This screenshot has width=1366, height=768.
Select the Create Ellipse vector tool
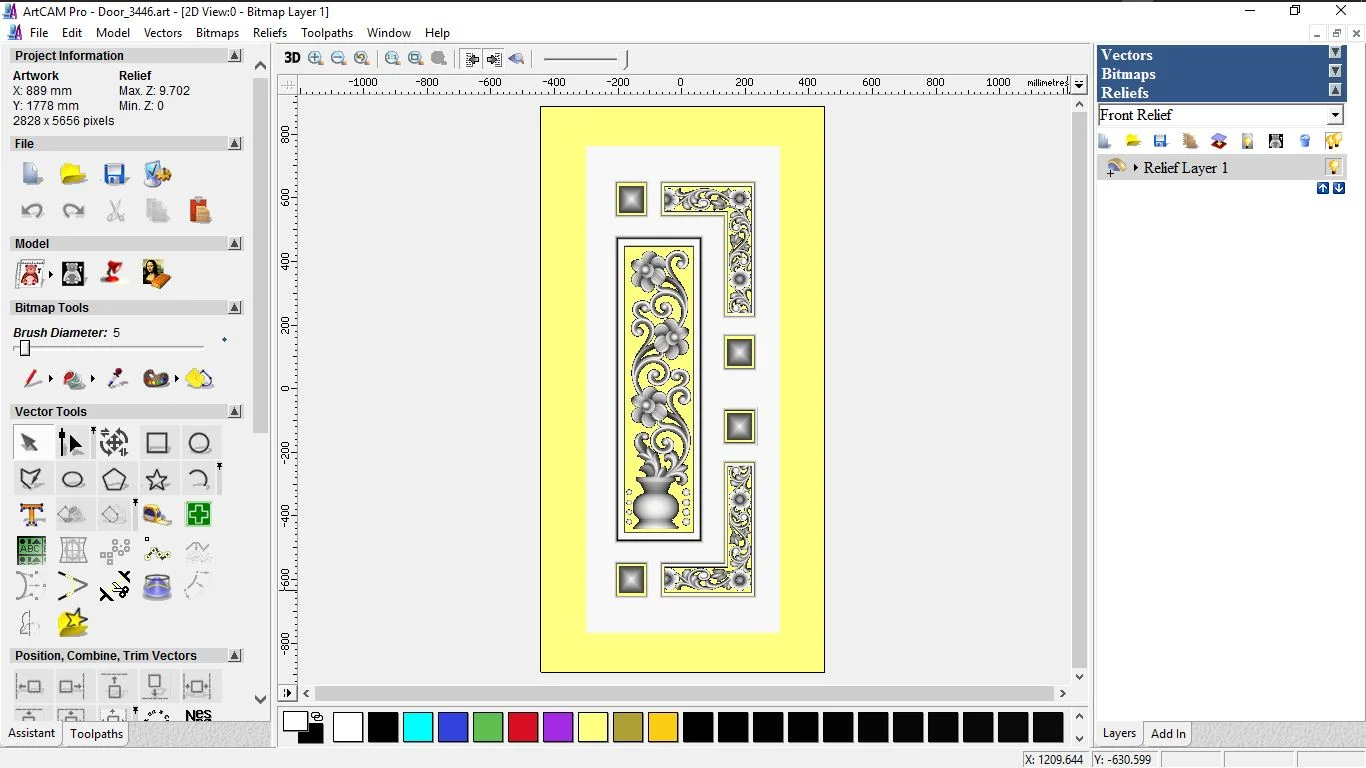coord(73,480)
